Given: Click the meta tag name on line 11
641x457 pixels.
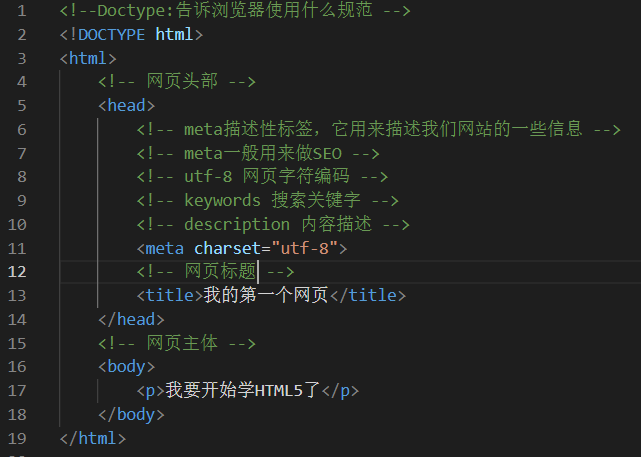Looking at the screenshot, I should 165,248.
